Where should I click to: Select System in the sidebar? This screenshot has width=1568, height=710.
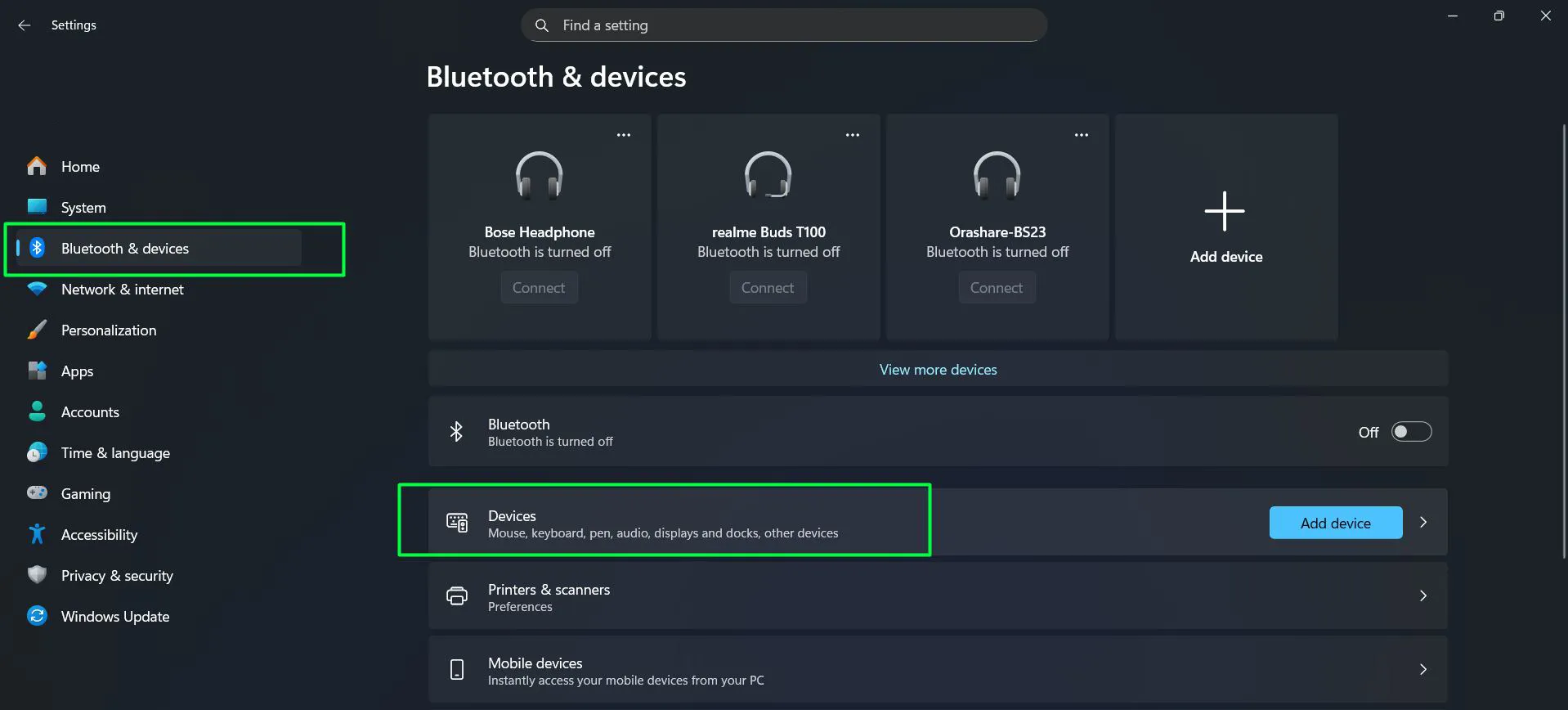tap(159, 207)
